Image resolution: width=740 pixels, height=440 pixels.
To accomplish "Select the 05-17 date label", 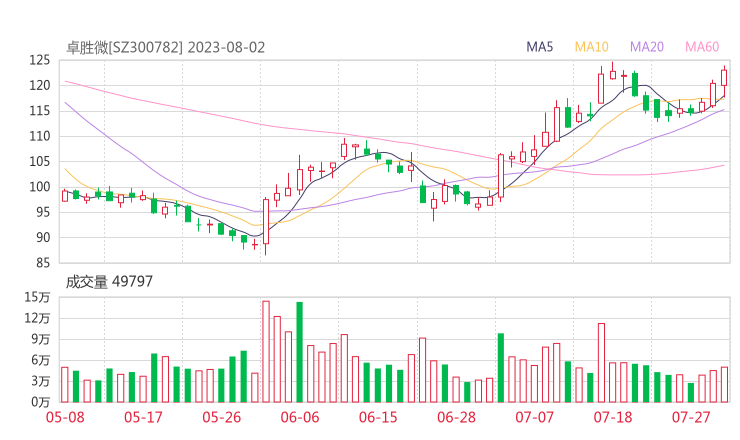I will (x=143, y=418).
